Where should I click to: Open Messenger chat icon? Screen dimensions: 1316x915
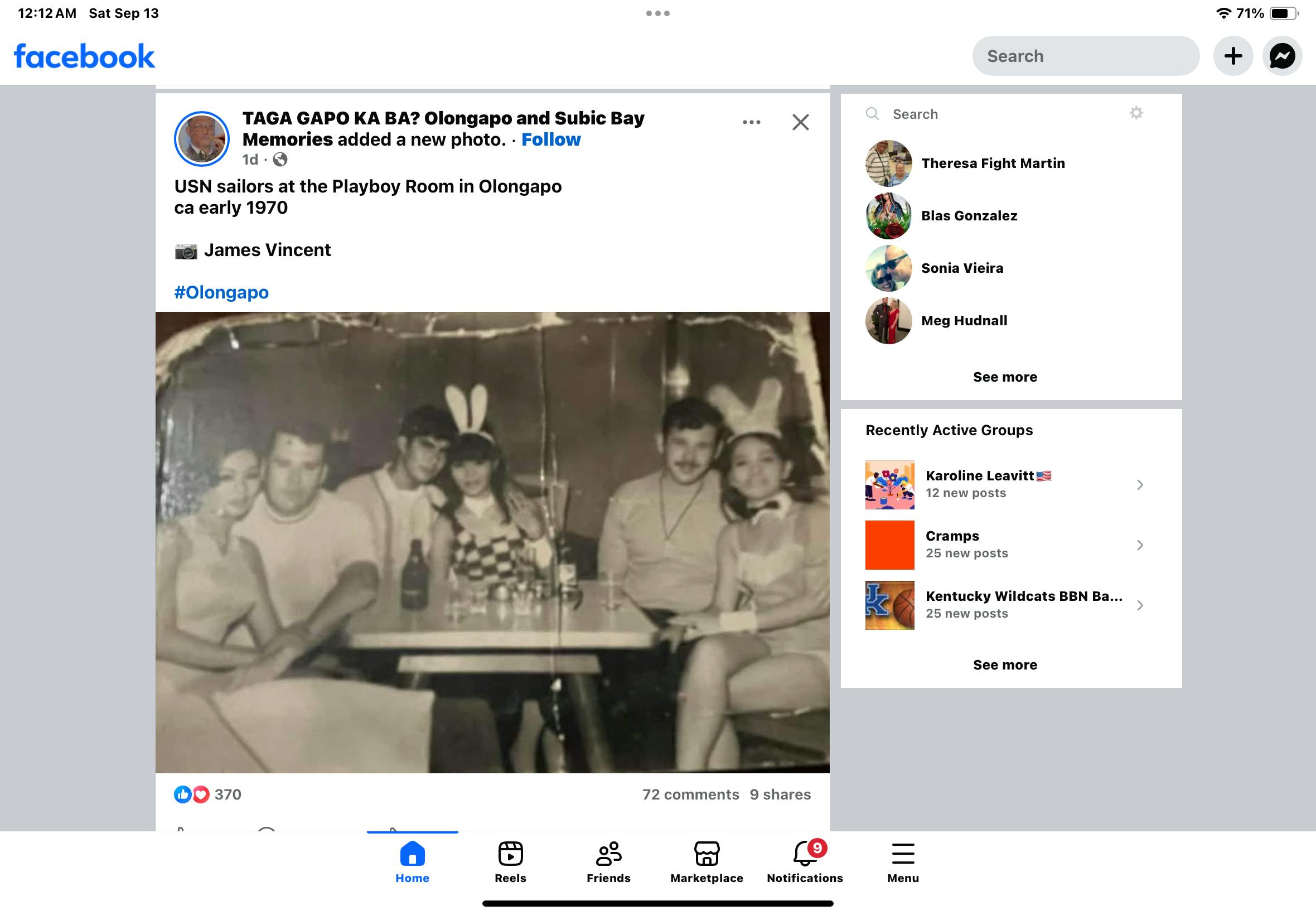tap(1281, 56)
